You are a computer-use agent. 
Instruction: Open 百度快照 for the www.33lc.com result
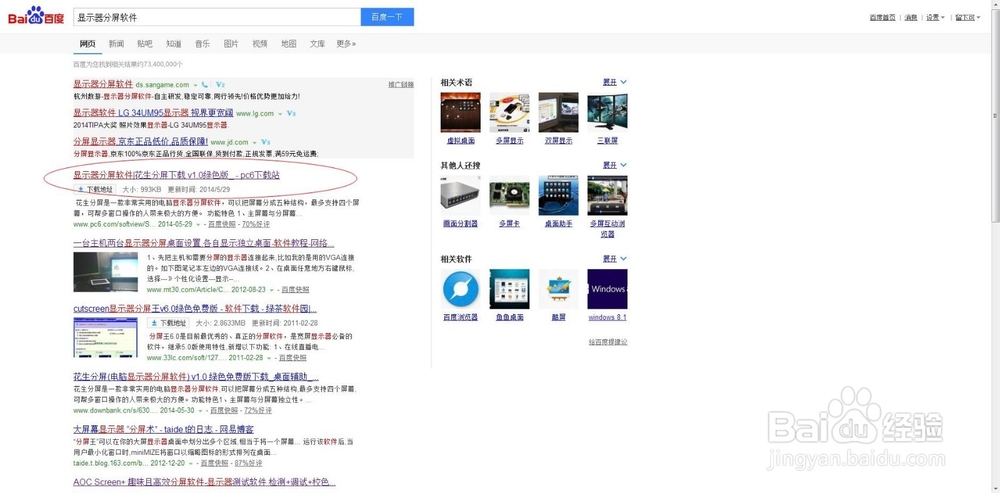pyautogui.click(x=293, y=358)
